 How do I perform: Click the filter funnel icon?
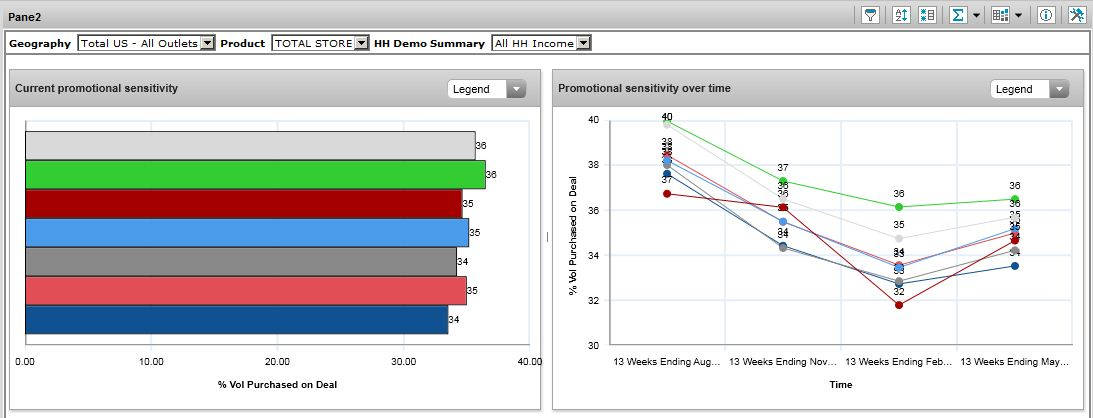[870, 15]
